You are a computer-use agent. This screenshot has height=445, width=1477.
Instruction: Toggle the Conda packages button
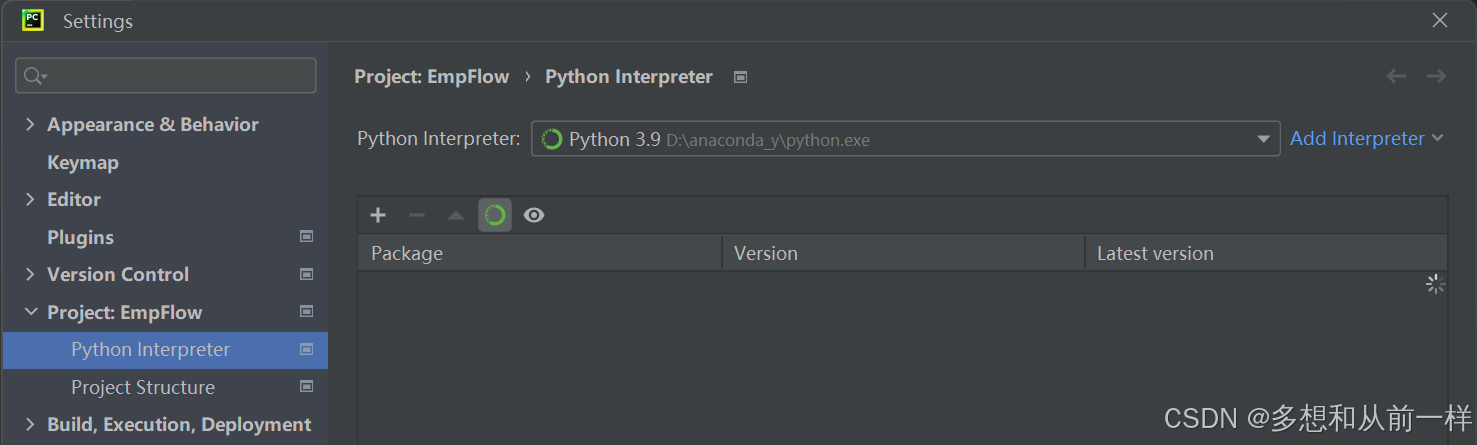coord(495,215)
